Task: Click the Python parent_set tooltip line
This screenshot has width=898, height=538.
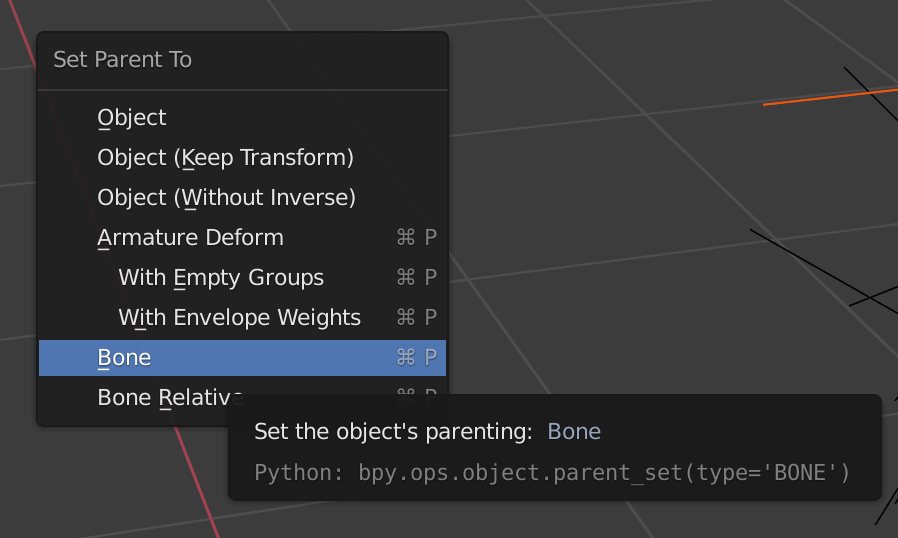Action: tap(552, 472)
